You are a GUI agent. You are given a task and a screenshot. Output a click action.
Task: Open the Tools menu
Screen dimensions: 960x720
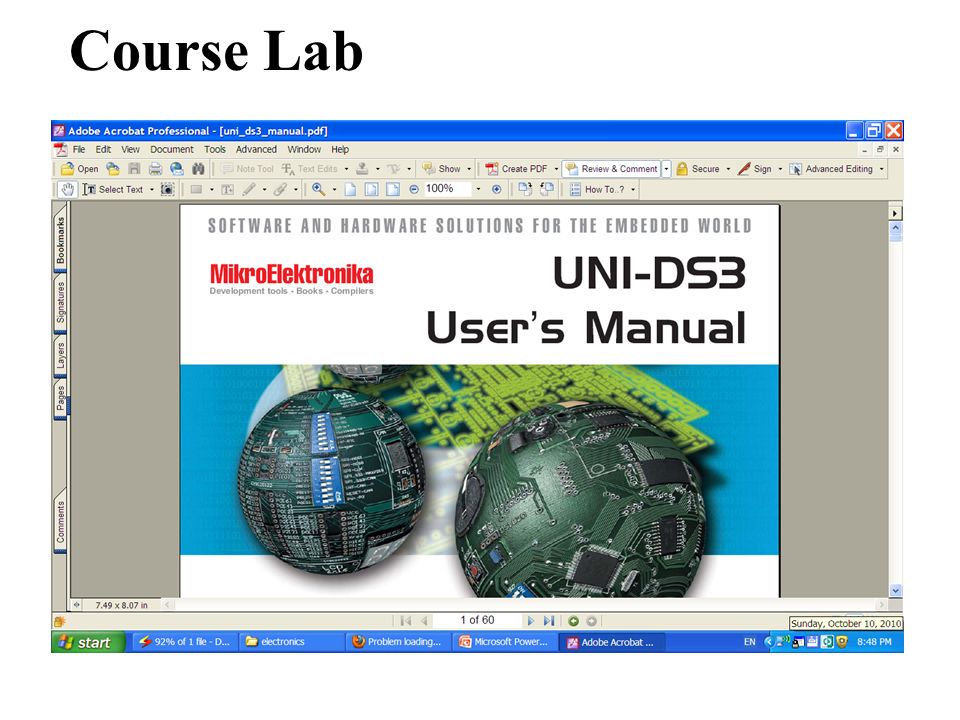click(x=214, y=149)
